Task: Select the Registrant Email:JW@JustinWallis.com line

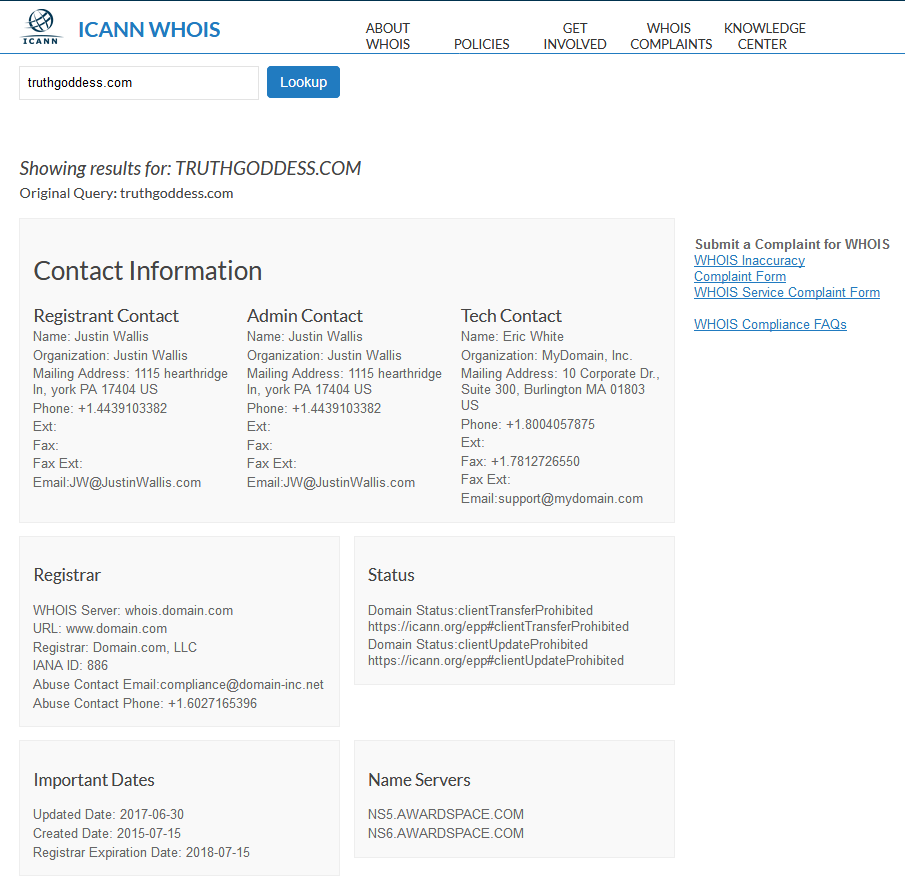Action: pyautogui.click(x=117, y=482)
